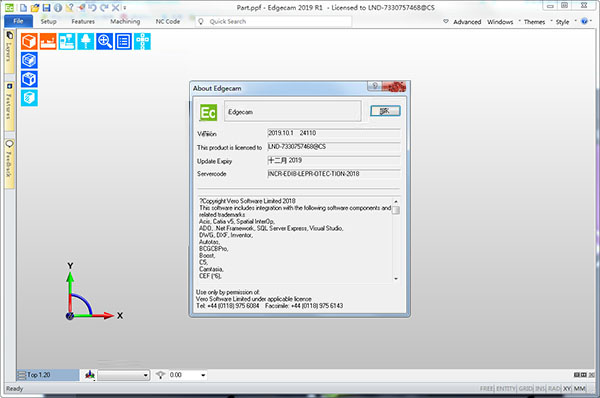600x398 pixels.
Task: Click the wireframe cube icon in left column
Action: [x=29, y=79]
